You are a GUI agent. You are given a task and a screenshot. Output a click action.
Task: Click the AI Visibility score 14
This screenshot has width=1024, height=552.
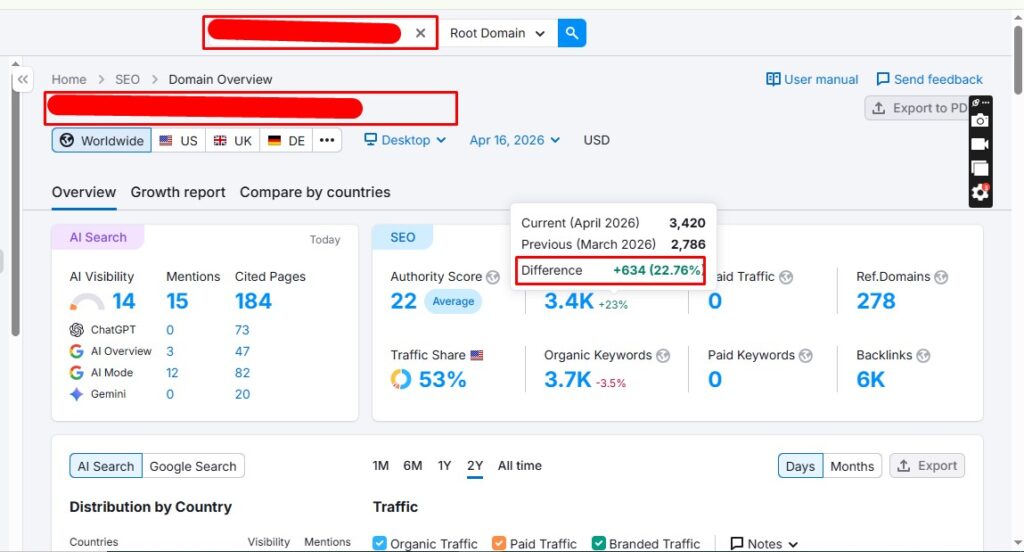point(123,301)
